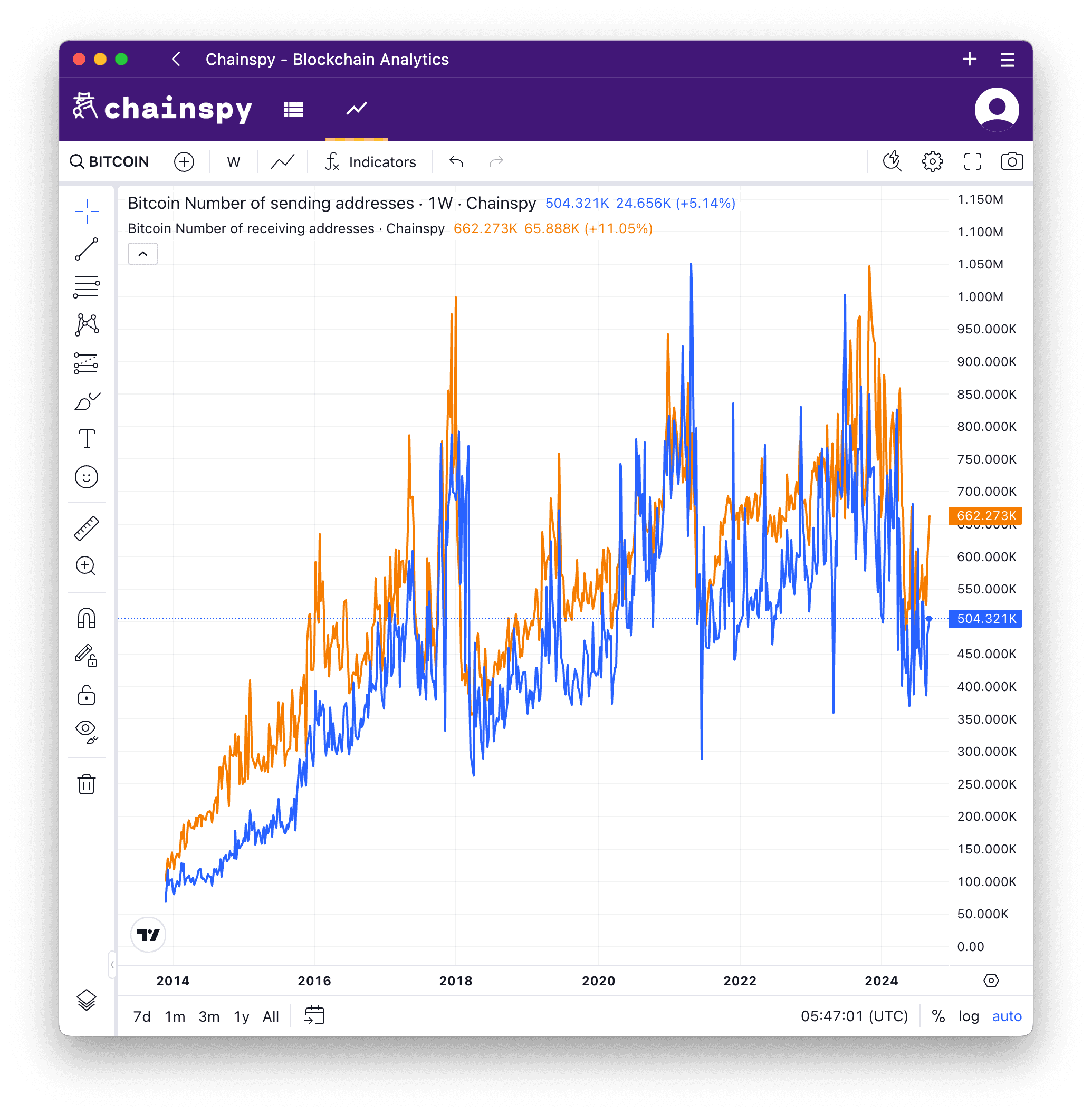Toggle auto scale mode

[1007, 1016]
